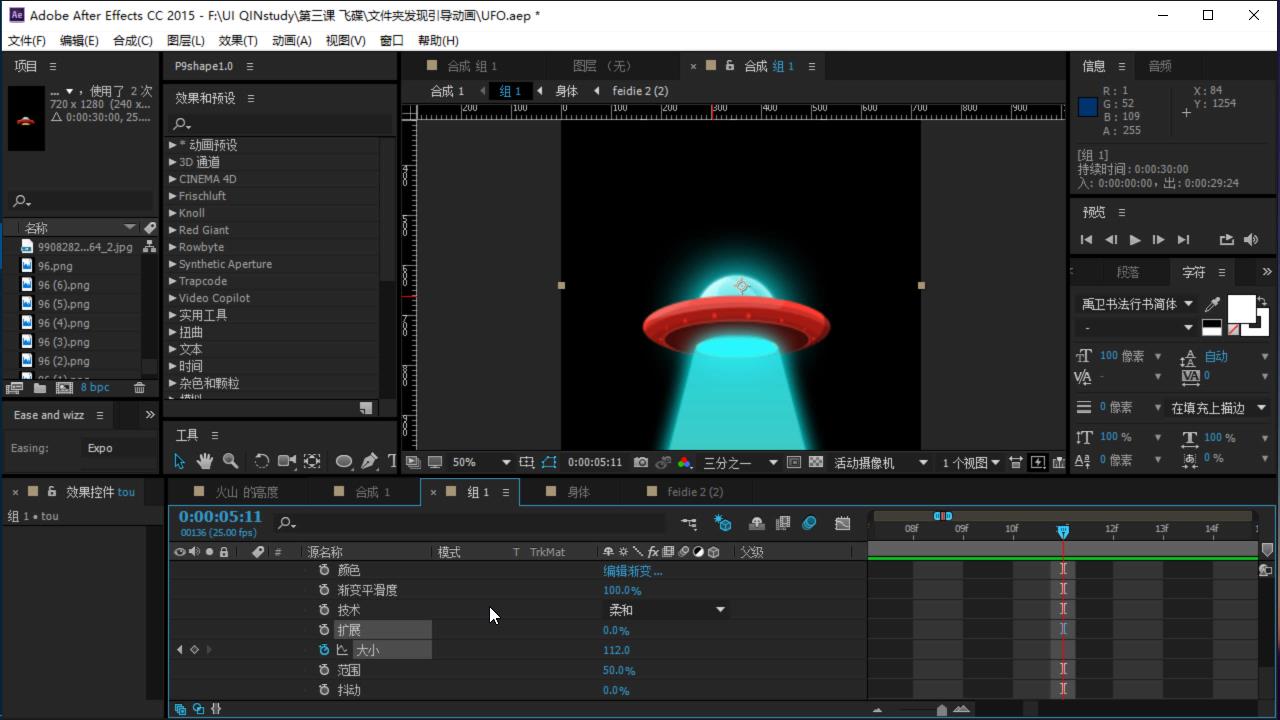Screen dimensions: 1280x720
Task: Toggle stopwatch for 颜色 property
Action: click(324, 570)
